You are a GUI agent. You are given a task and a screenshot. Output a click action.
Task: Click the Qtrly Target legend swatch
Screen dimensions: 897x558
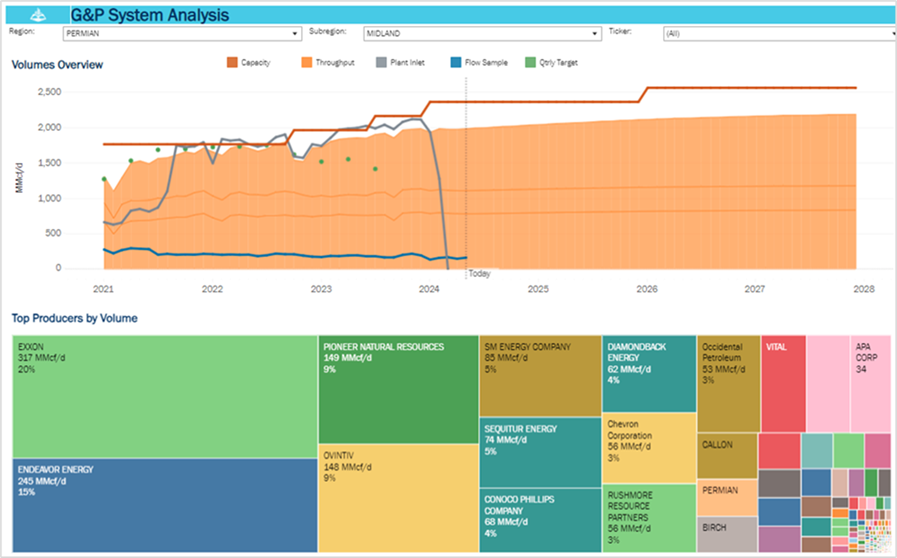[x=530, y=62]
